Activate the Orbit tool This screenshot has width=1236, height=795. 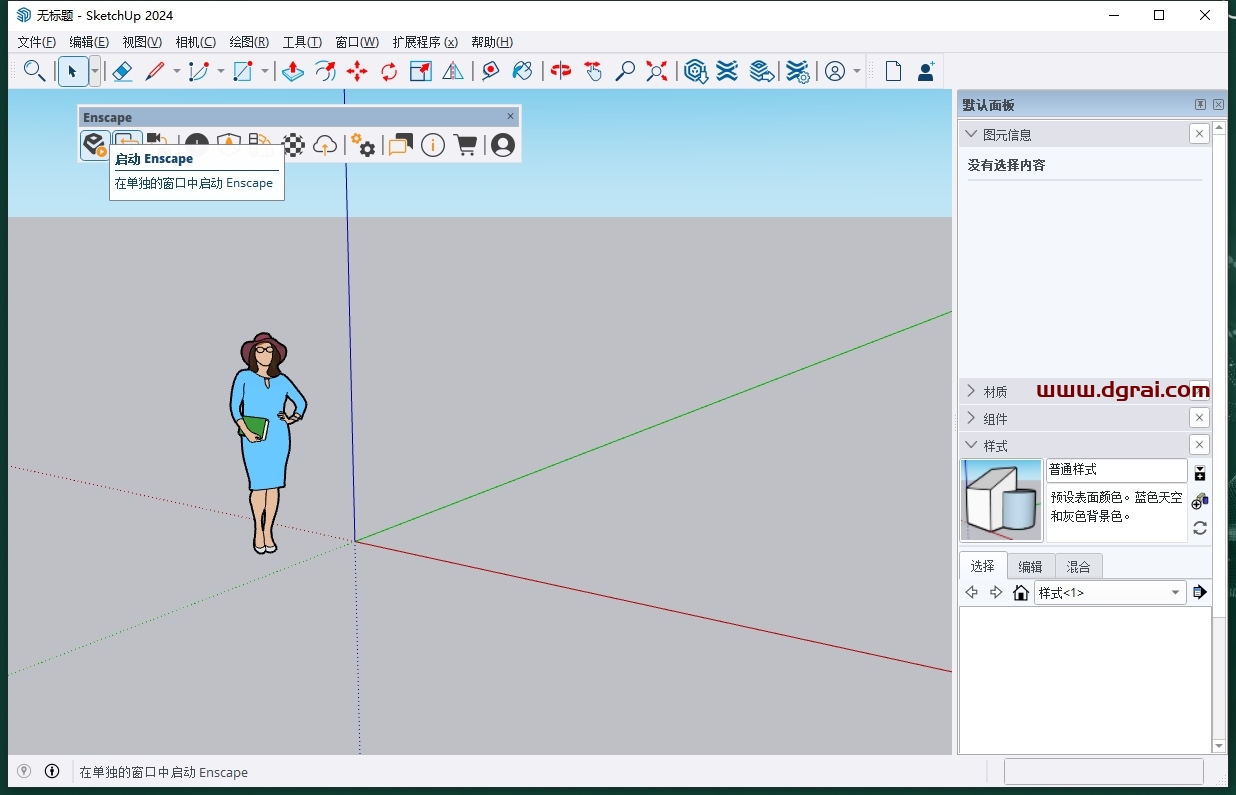point(561,71)
